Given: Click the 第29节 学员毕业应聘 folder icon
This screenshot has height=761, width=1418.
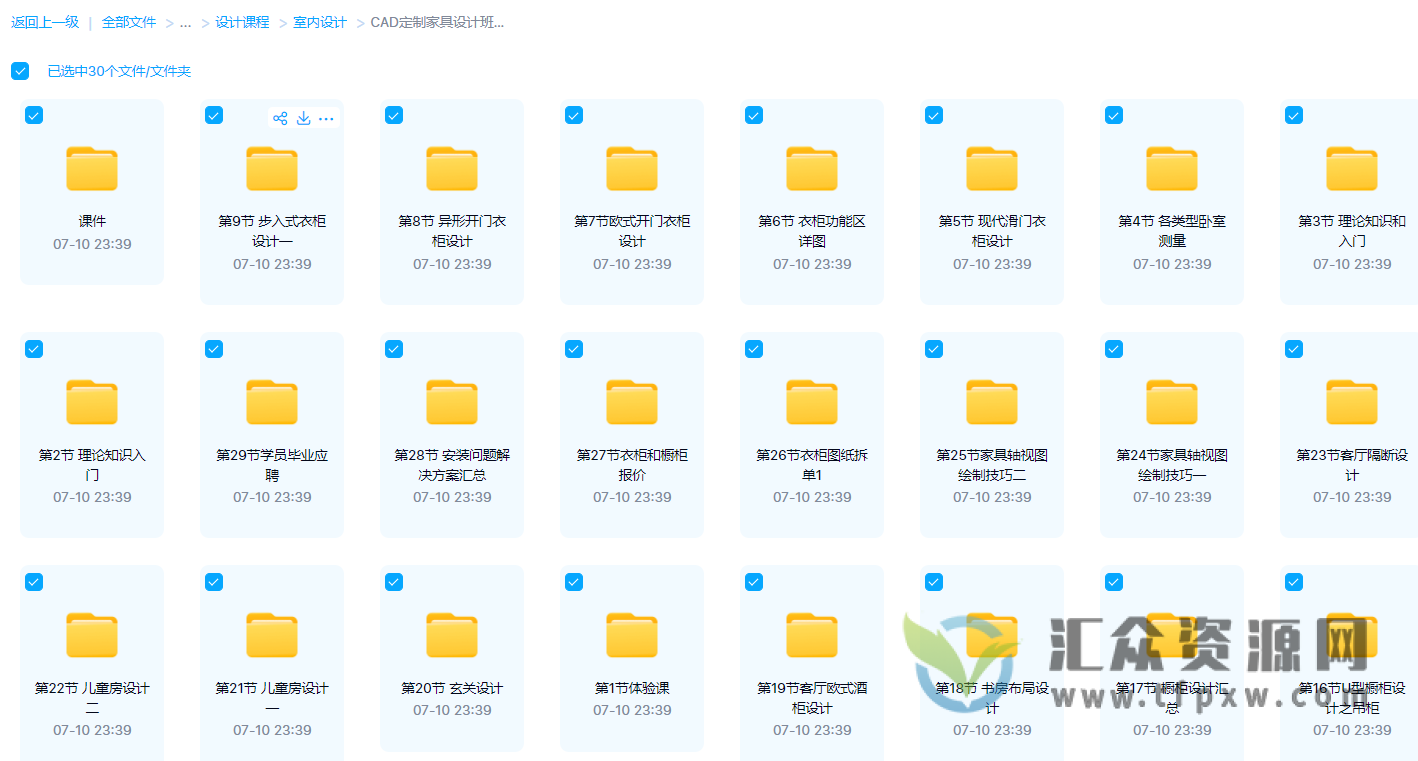Looking at the screenshot, I should pos(271,402).
